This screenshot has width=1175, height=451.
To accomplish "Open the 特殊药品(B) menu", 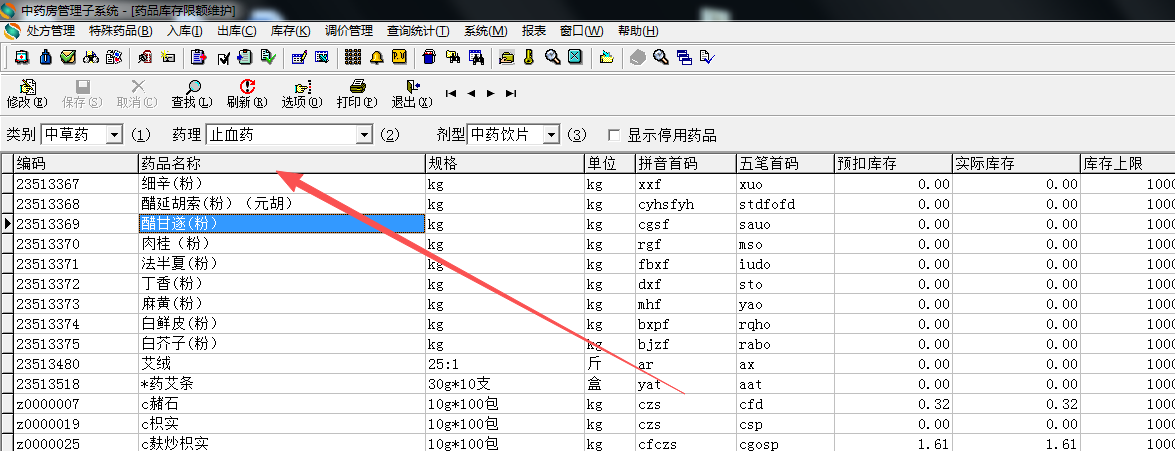I will coord(121,31).
